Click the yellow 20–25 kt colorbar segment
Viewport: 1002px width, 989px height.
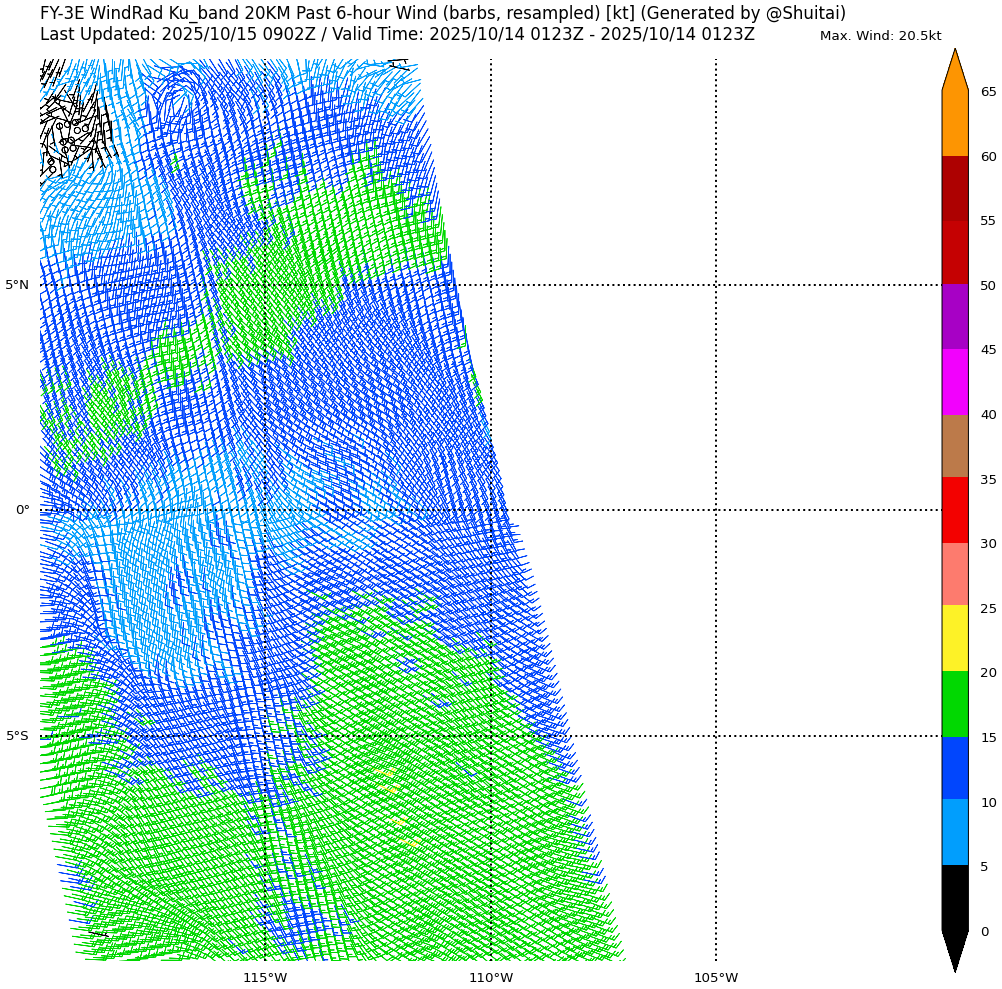[954, 638]
